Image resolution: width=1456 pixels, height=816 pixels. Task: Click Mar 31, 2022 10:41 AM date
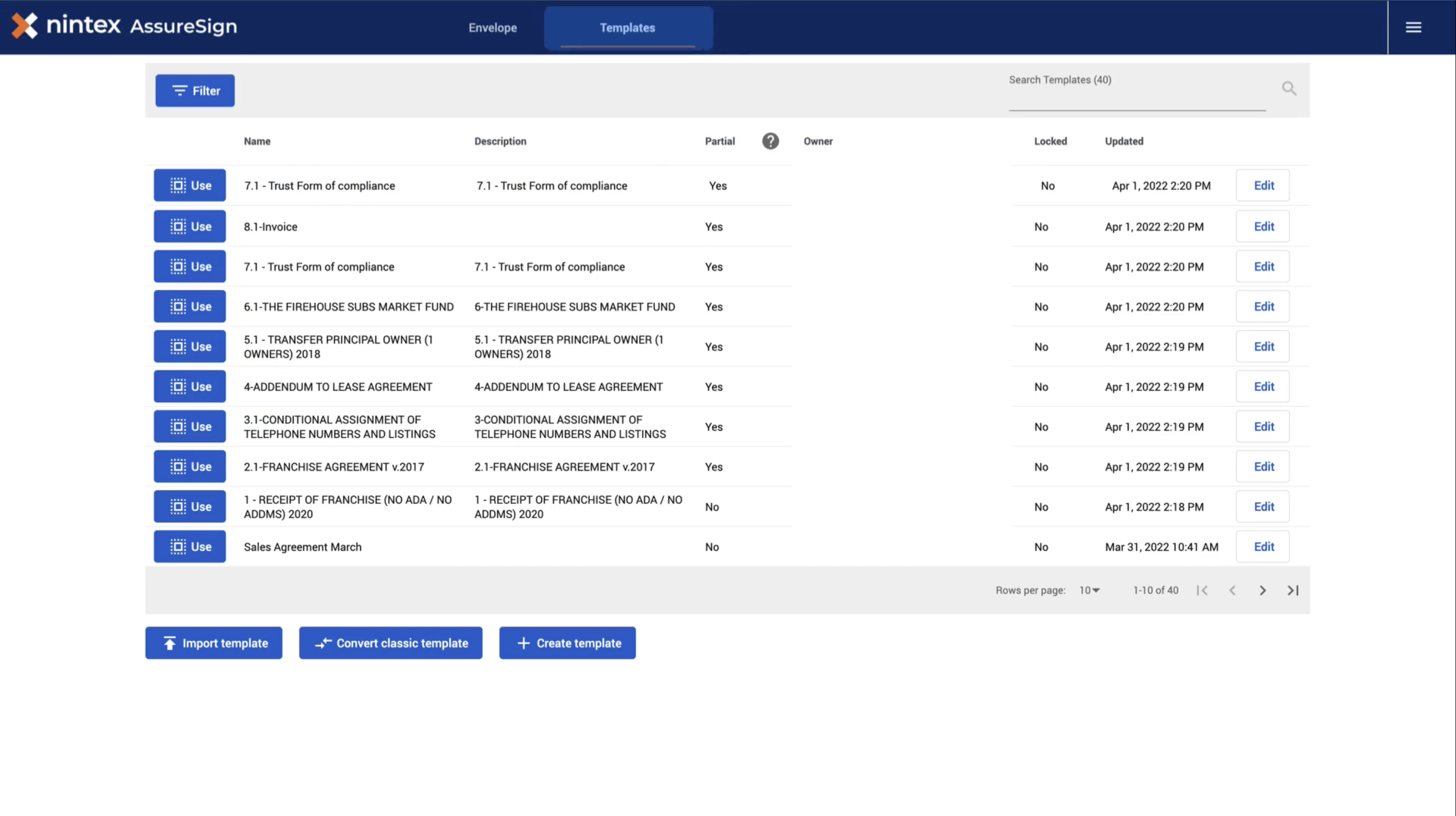point(1161,547)
